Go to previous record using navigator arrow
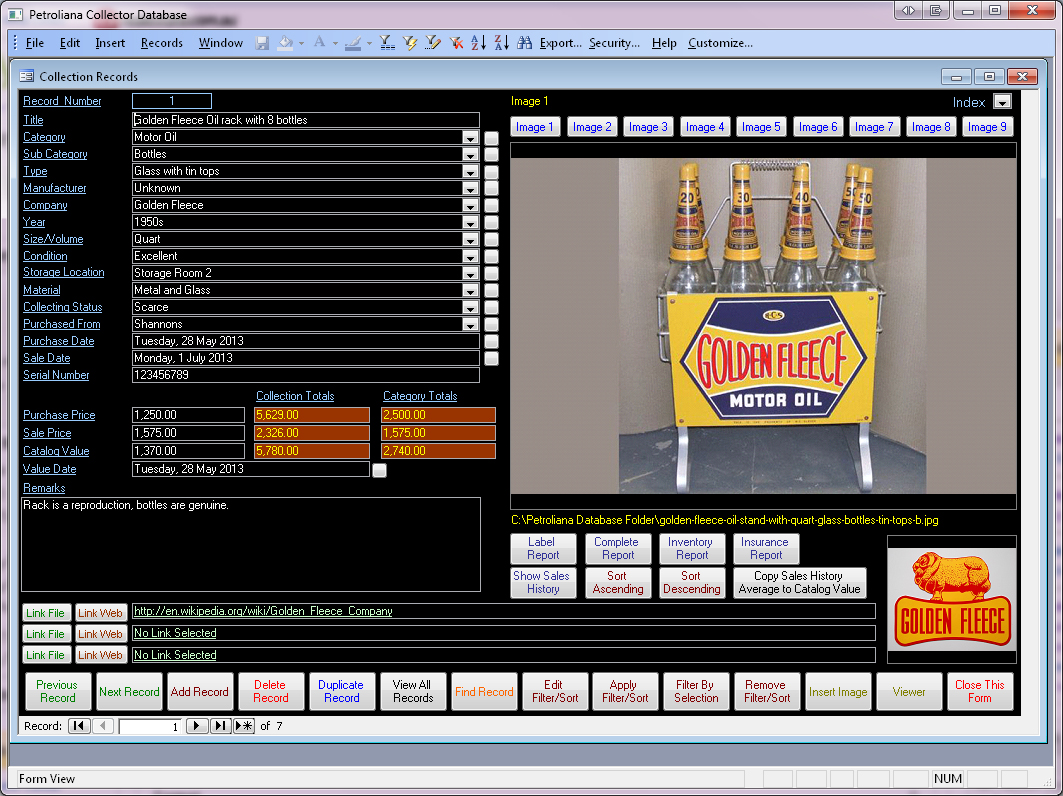Viewport: 1063px width, 796px height. pyautogui.click(x=103, y=725)
